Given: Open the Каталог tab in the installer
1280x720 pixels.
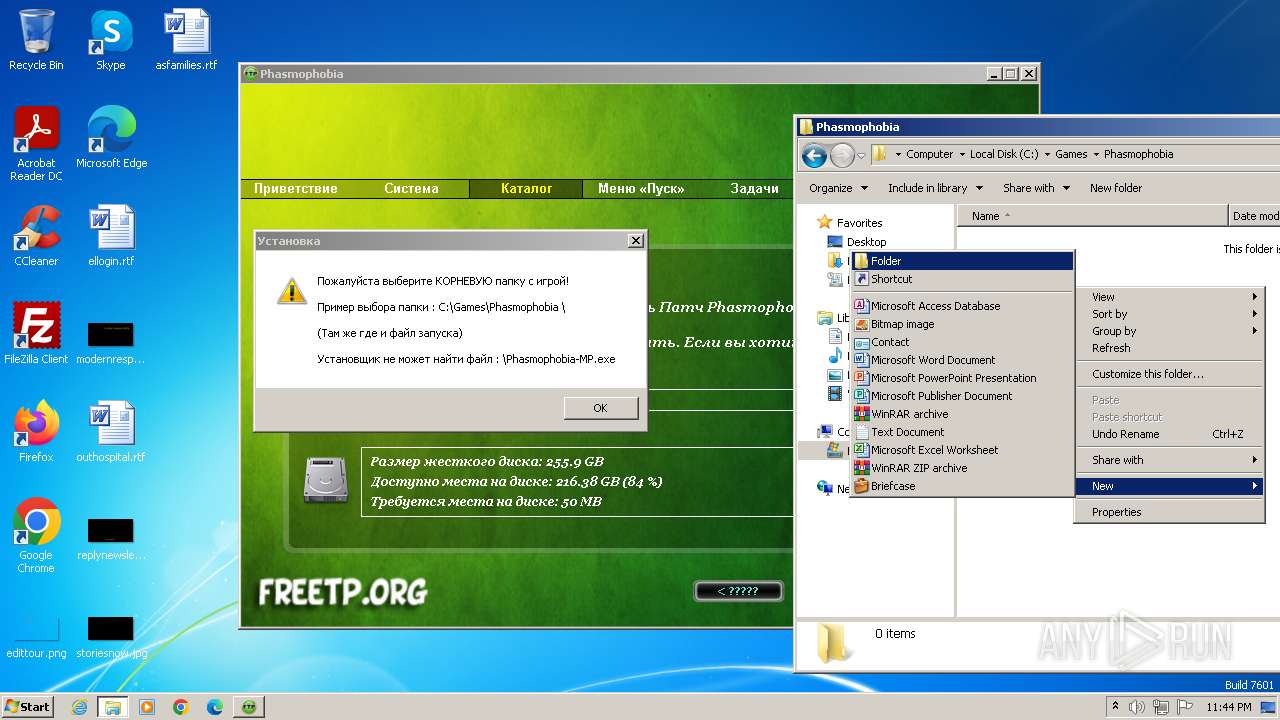Looking at the screenshot, I should pos(526,188).
